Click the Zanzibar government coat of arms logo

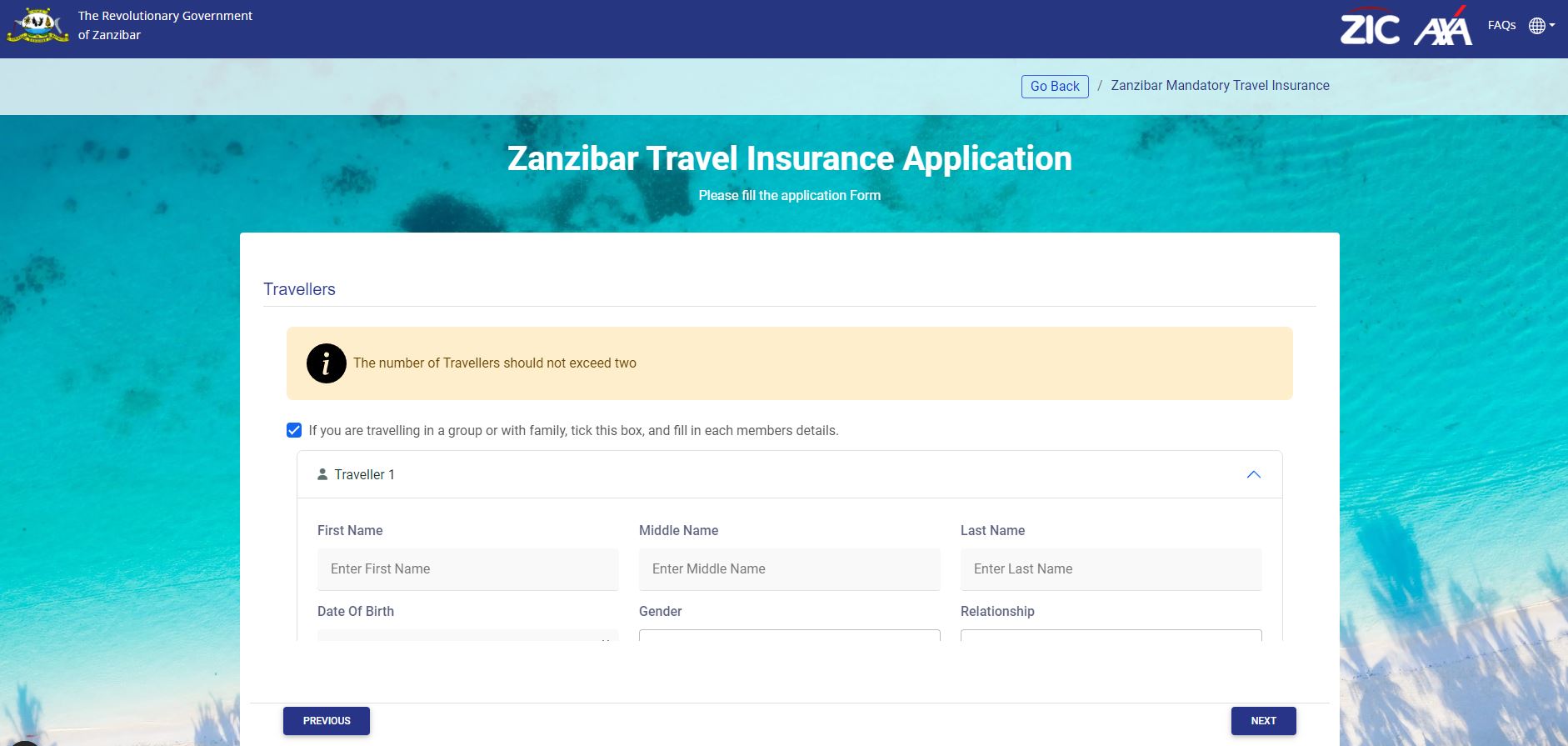click(x=37, y=26)
